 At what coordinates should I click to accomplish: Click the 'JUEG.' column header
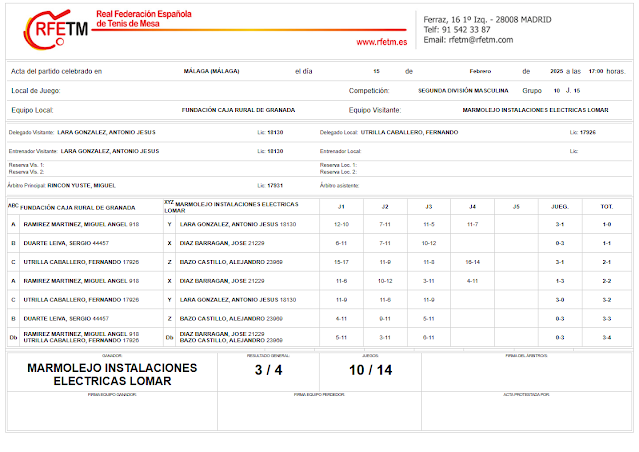click(x=560, y=207)
